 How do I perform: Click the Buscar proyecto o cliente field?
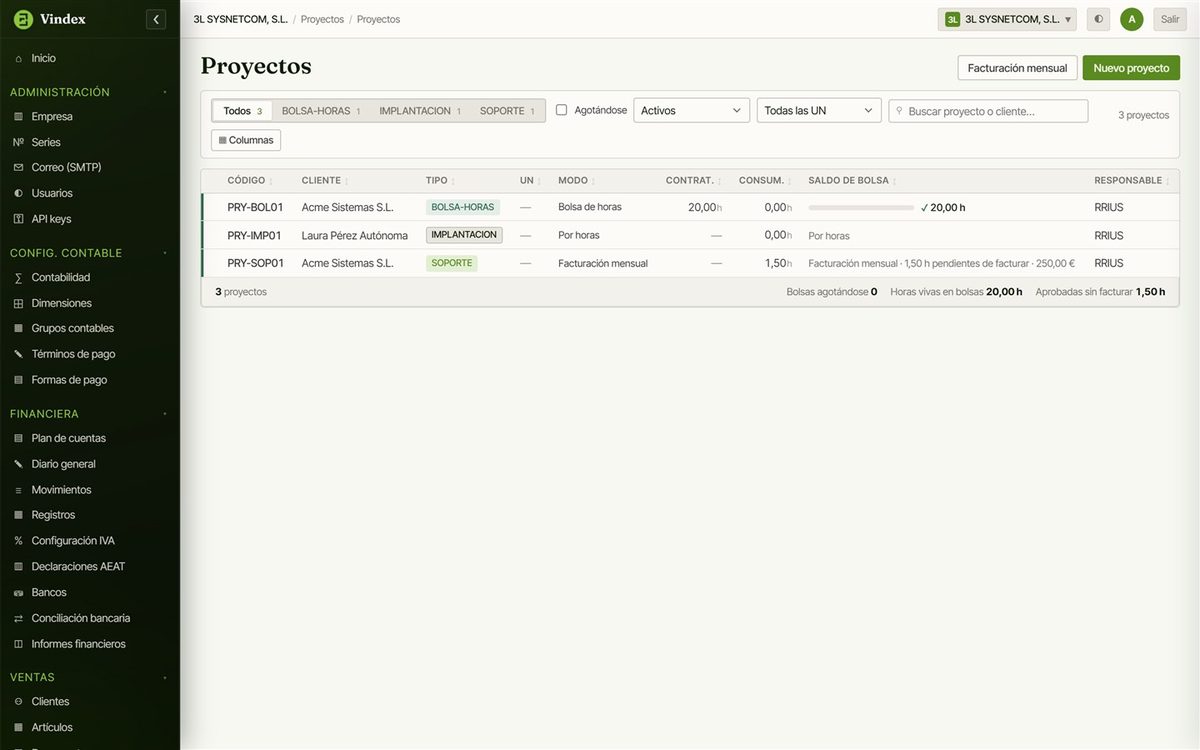click(988, 111)
